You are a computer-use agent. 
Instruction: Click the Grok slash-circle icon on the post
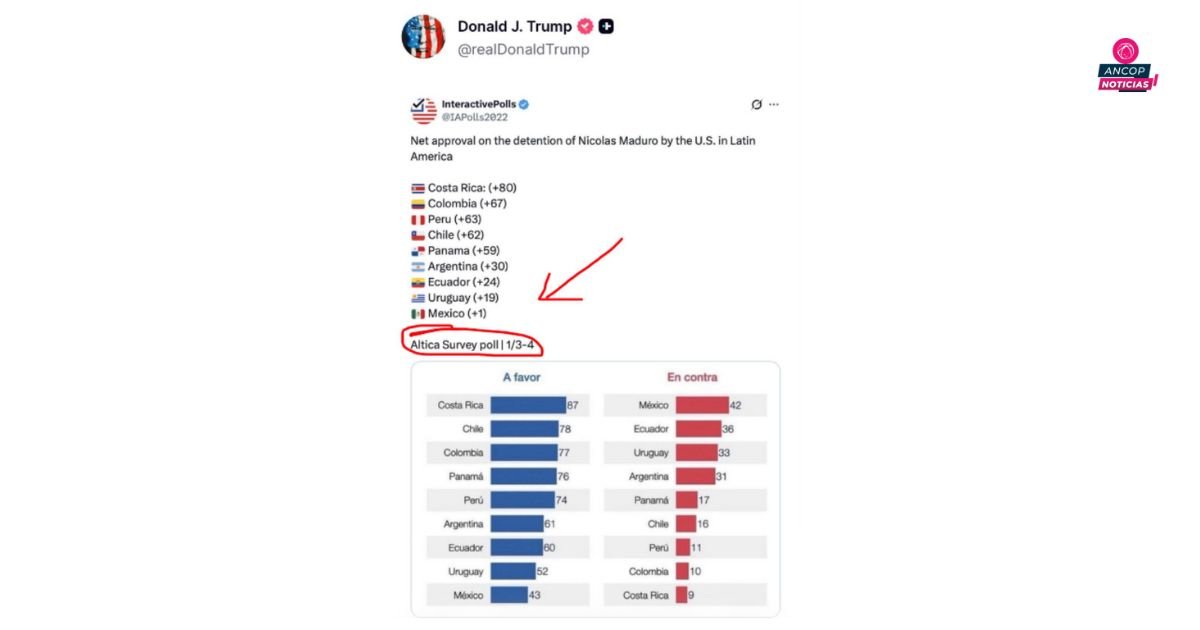pos(757,104)
